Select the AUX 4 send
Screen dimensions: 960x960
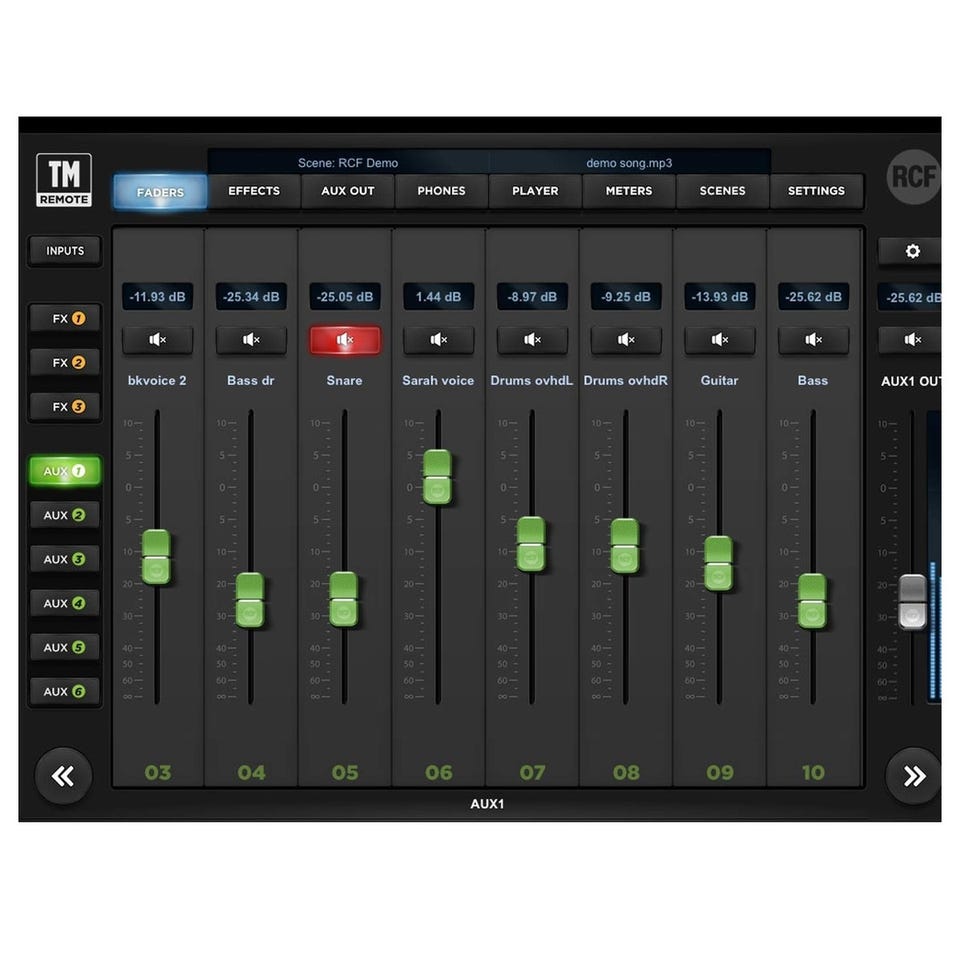point(65,603)
